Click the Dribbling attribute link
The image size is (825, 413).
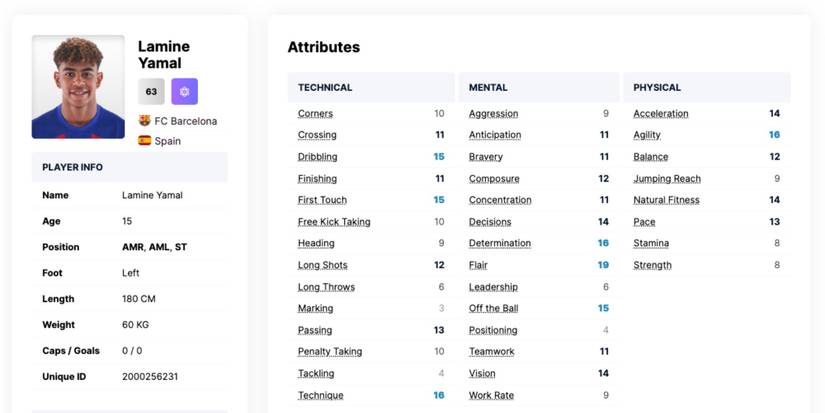tap(317, 157)
